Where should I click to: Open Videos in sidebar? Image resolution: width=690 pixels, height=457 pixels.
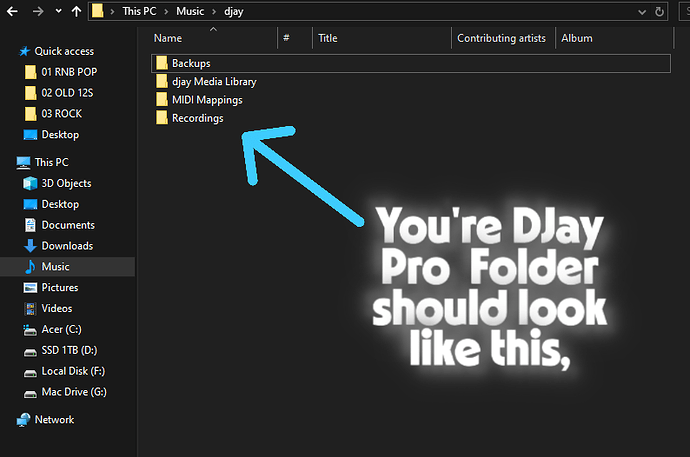point(57,308)
